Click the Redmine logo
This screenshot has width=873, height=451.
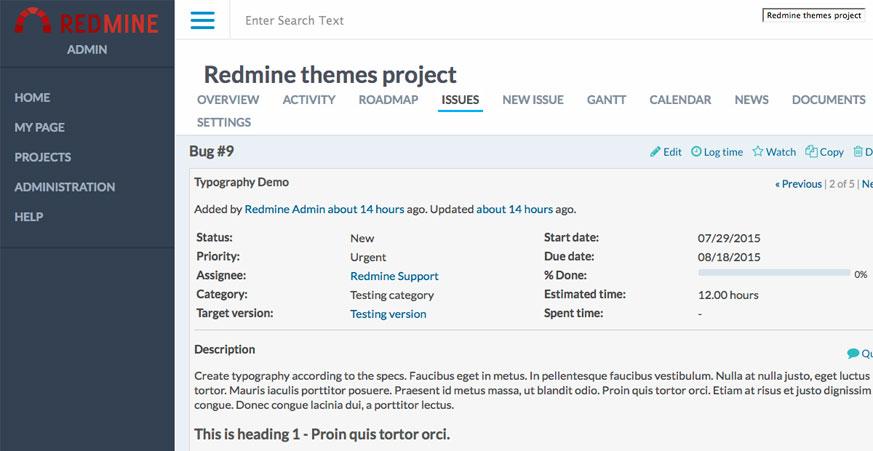[x=87, y=21]
